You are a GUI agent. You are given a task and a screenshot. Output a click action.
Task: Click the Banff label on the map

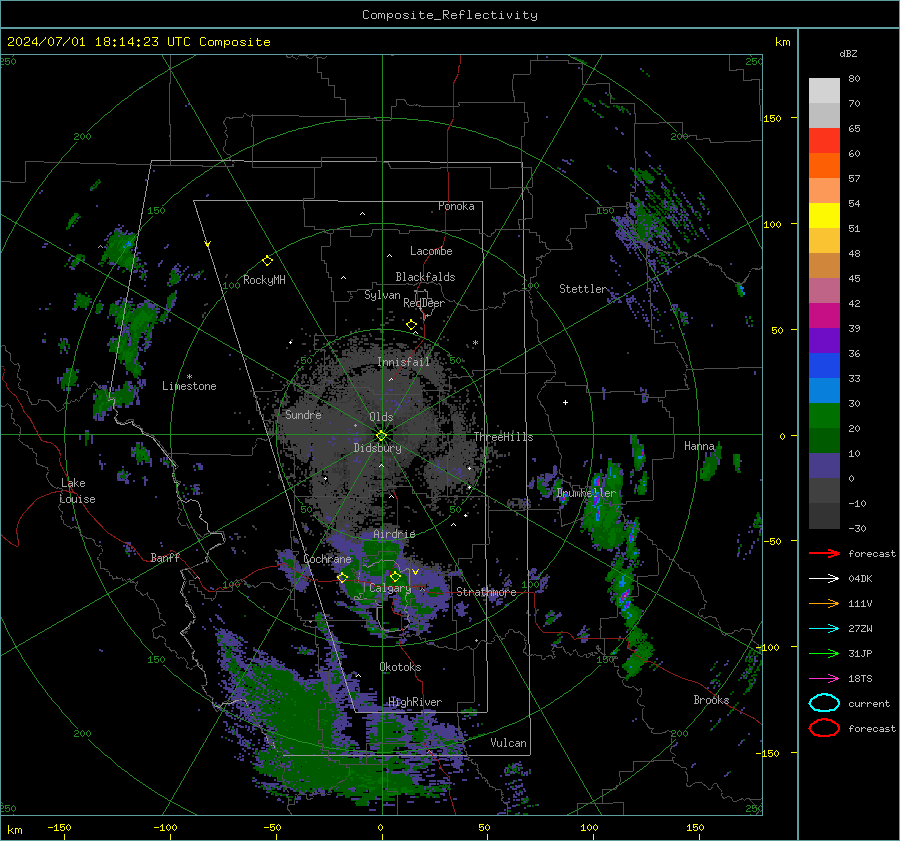click(x=165, y=558)
